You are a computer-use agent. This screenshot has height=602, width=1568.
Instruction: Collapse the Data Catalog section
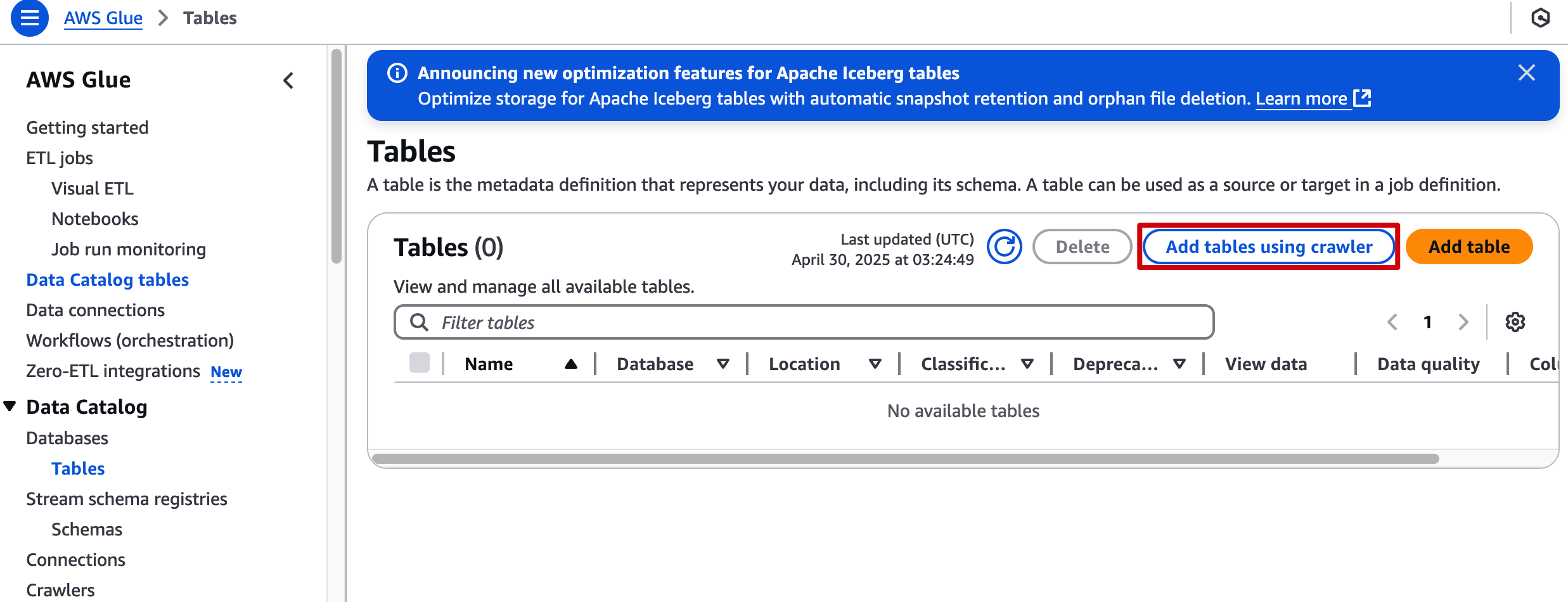tap(10, 406)
